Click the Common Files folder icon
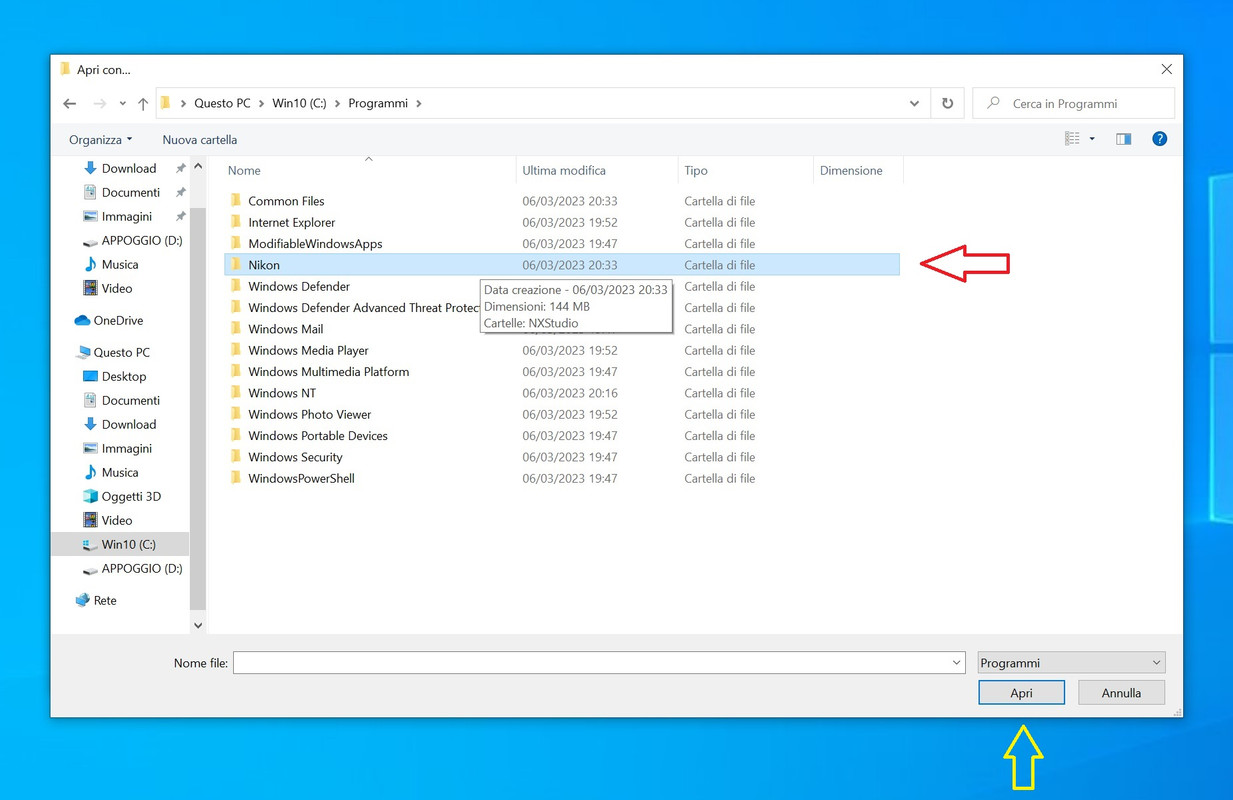Screen dimensions: 1233x800 (x=236, y=200)
